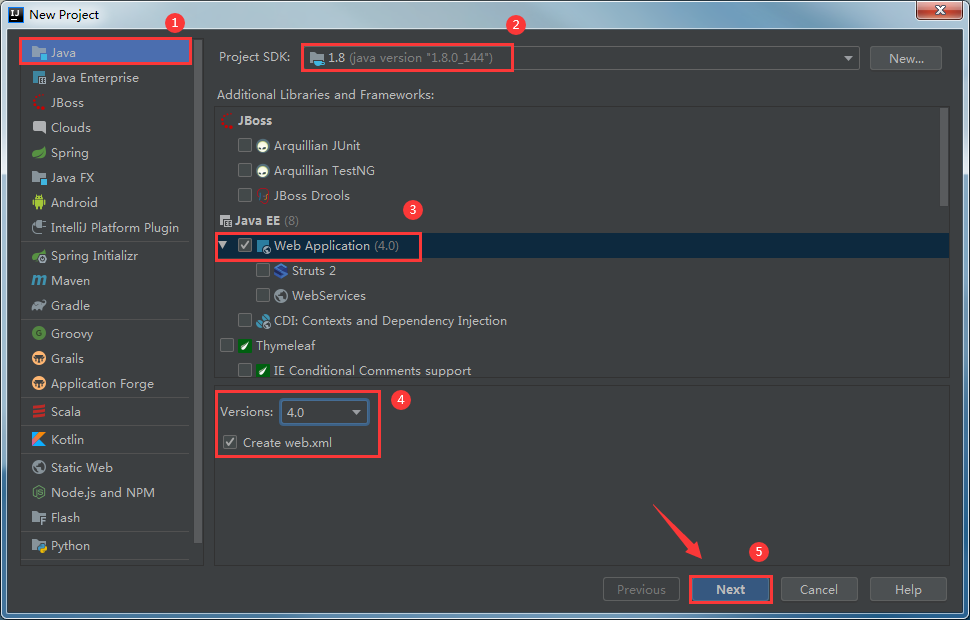Click the Scala icon in sidebar

tap(39, 411)
